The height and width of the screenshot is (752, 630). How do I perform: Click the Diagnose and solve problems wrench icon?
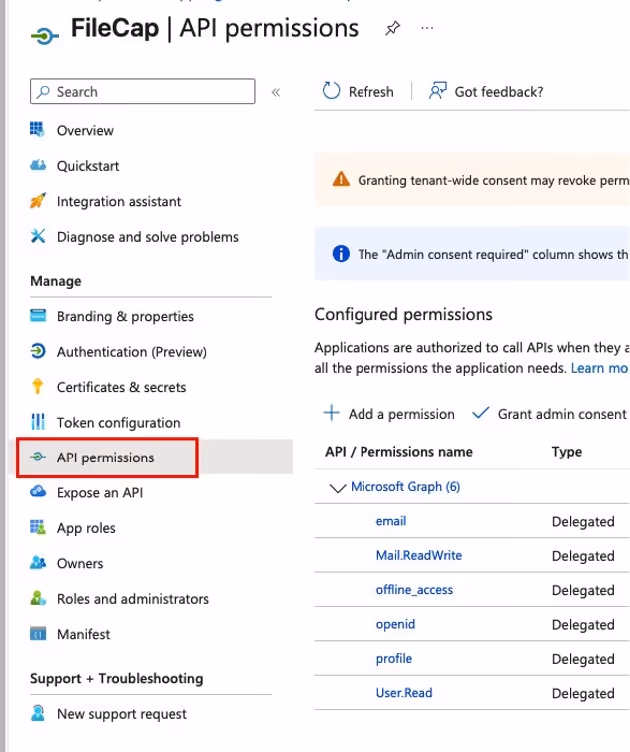(x=38, y=236)
